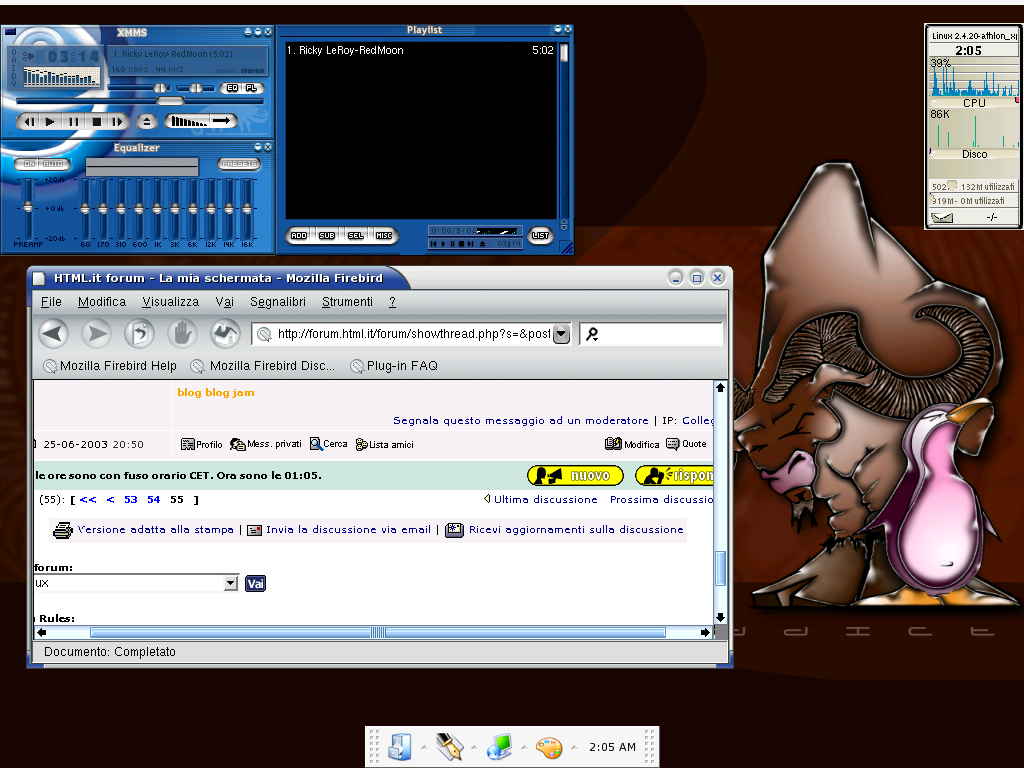Toggle repeat arrow button in XMMS
The image size is (1024, 768).
[x=223, y=121]
